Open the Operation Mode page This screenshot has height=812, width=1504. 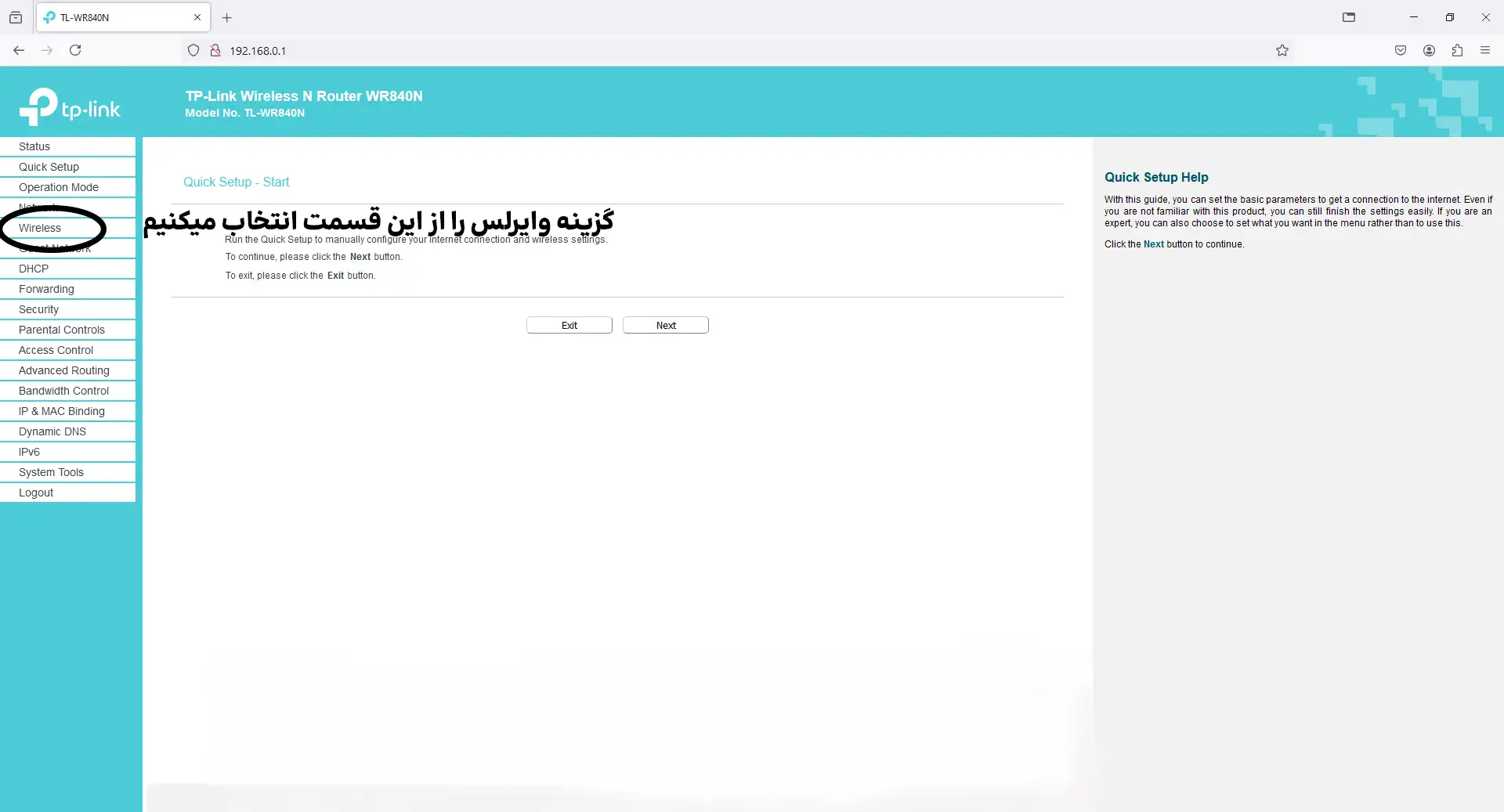click(x=67, y=187)
